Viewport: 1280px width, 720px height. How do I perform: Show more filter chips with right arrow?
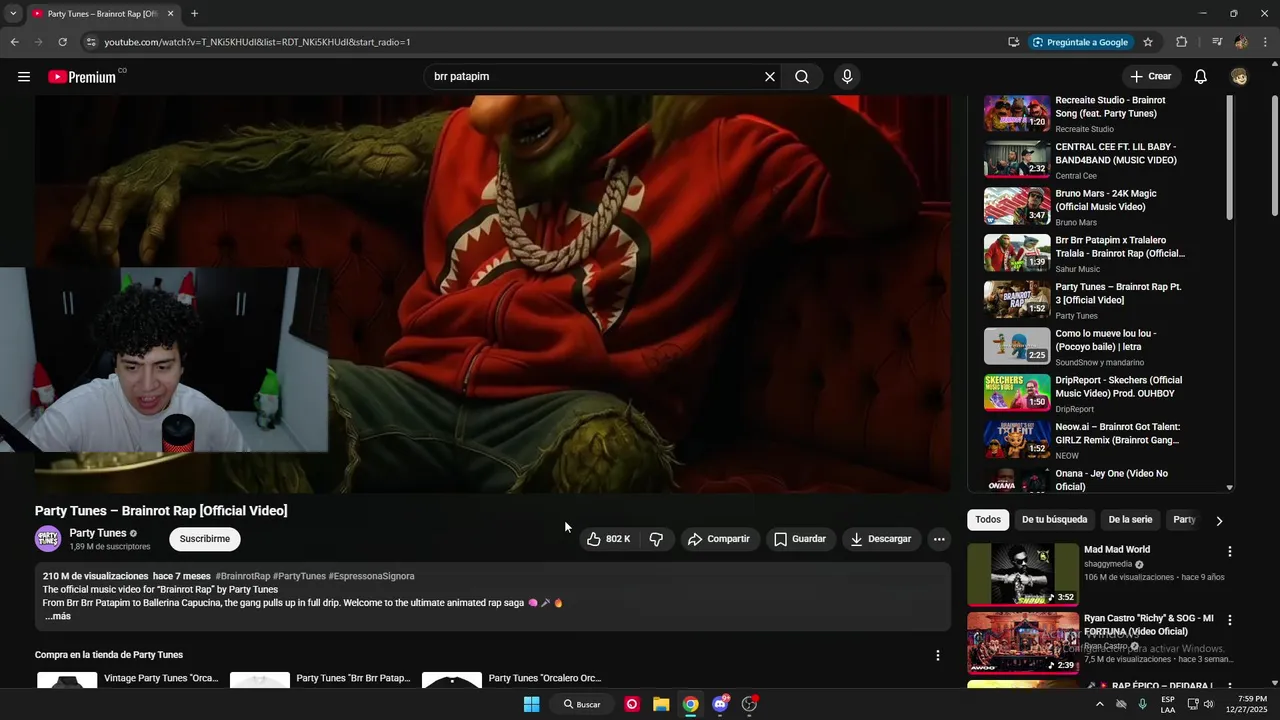click(x=1219, y=520)
